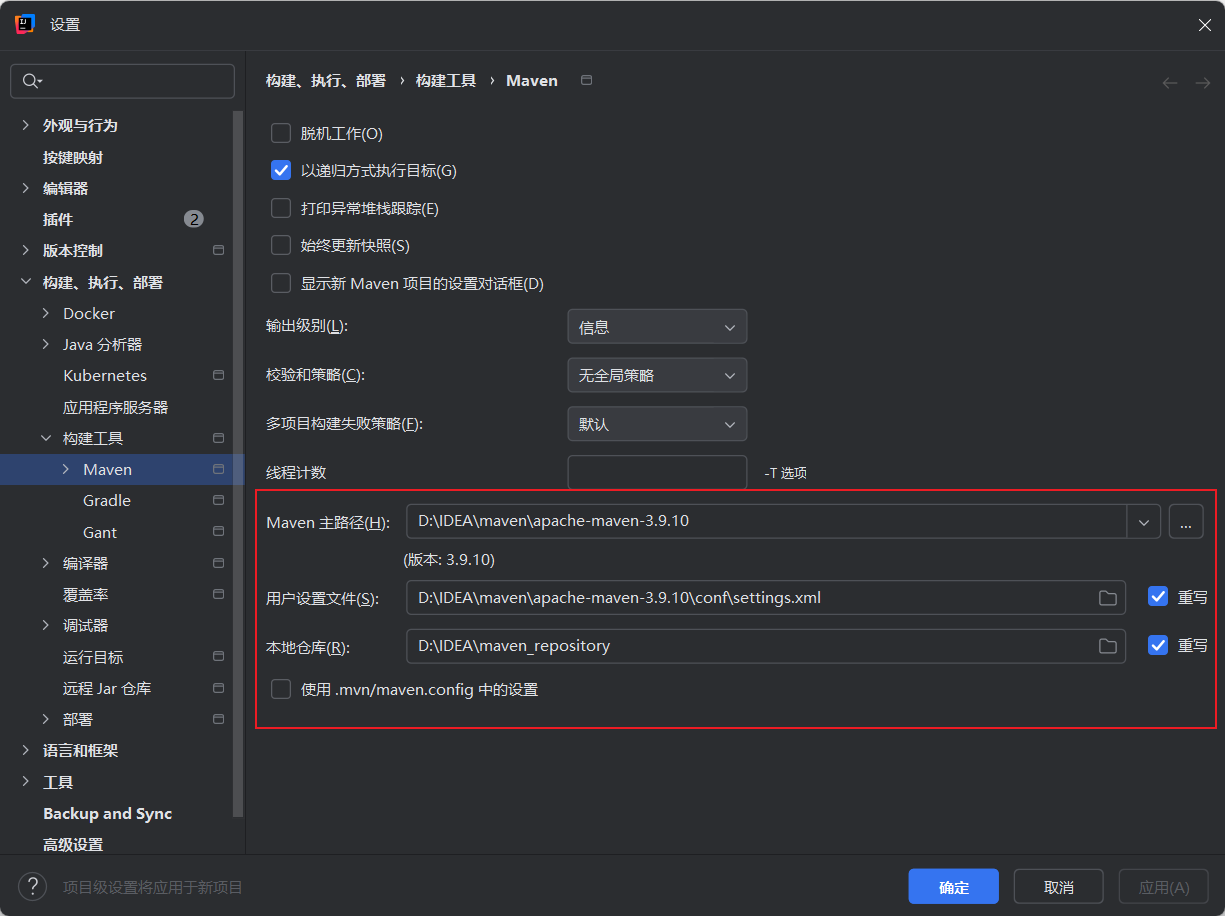This screenshot has width=1225, height=916.
Task: Click the project-level icon beside 编译器
Action: 218,563
